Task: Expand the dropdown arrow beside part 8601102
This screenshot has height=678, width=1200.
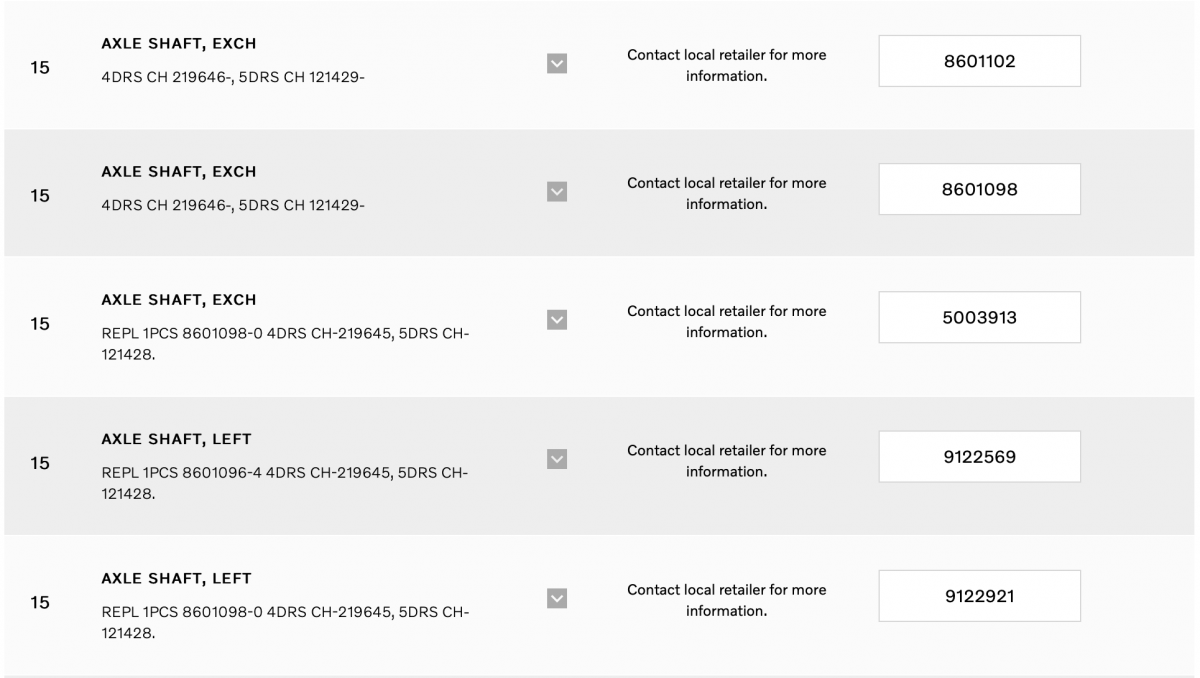Action: click(x=557, y=64)
